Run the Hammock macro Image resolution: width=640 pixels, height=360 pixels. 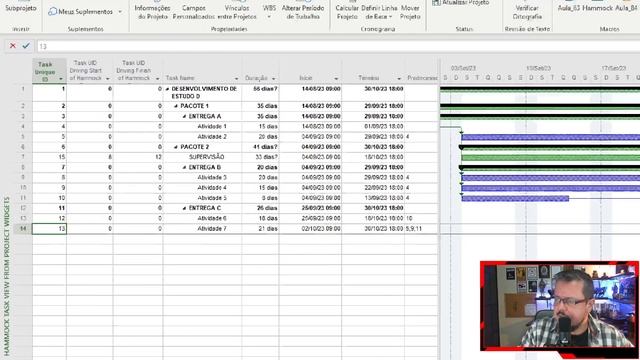pyautogui.click(x=598, y=8)
